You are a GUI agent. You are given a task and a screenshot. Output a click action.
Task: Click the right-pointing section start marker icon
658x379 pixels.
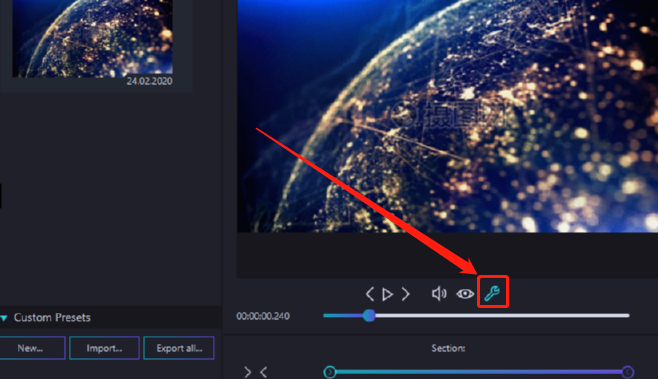tap(248, 372)
